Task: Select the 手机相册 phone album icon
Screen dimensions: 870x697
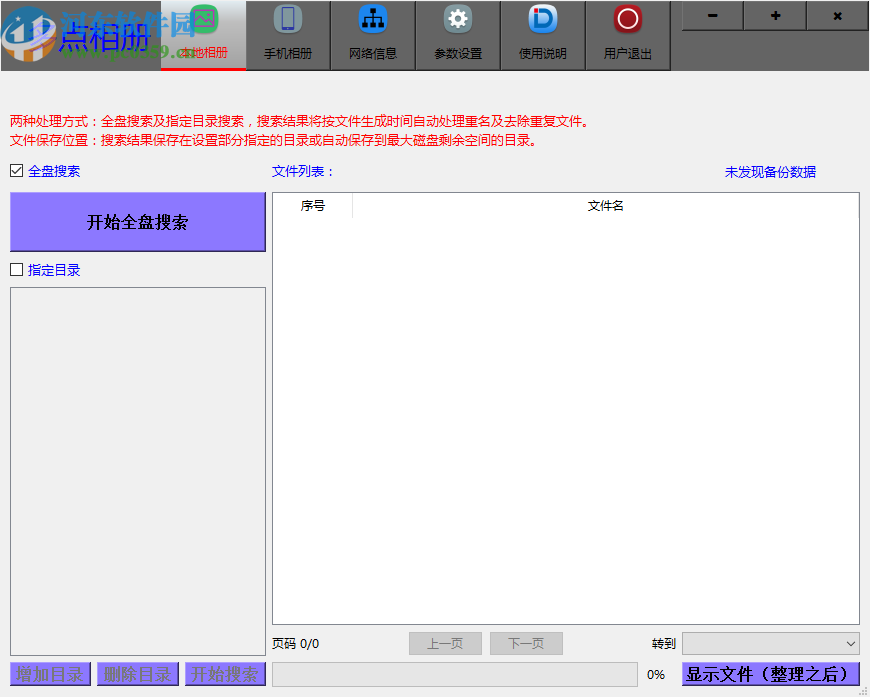Action: [288, 20]
